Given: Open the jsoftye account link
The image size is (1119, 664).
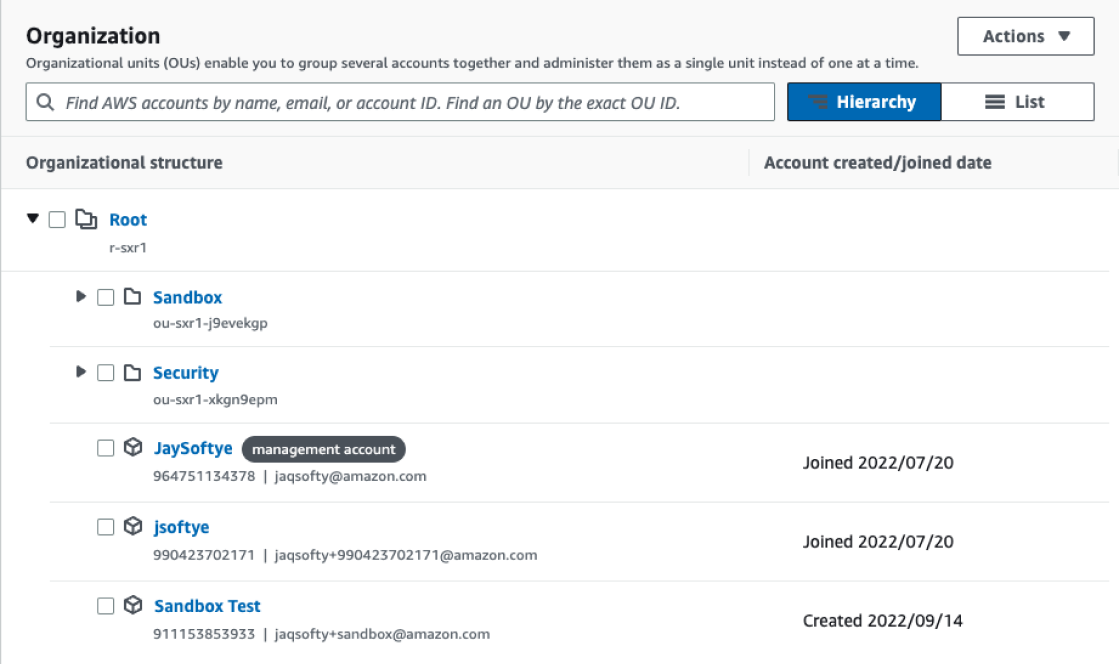Looking at the screenshot, I should point(182,527).
